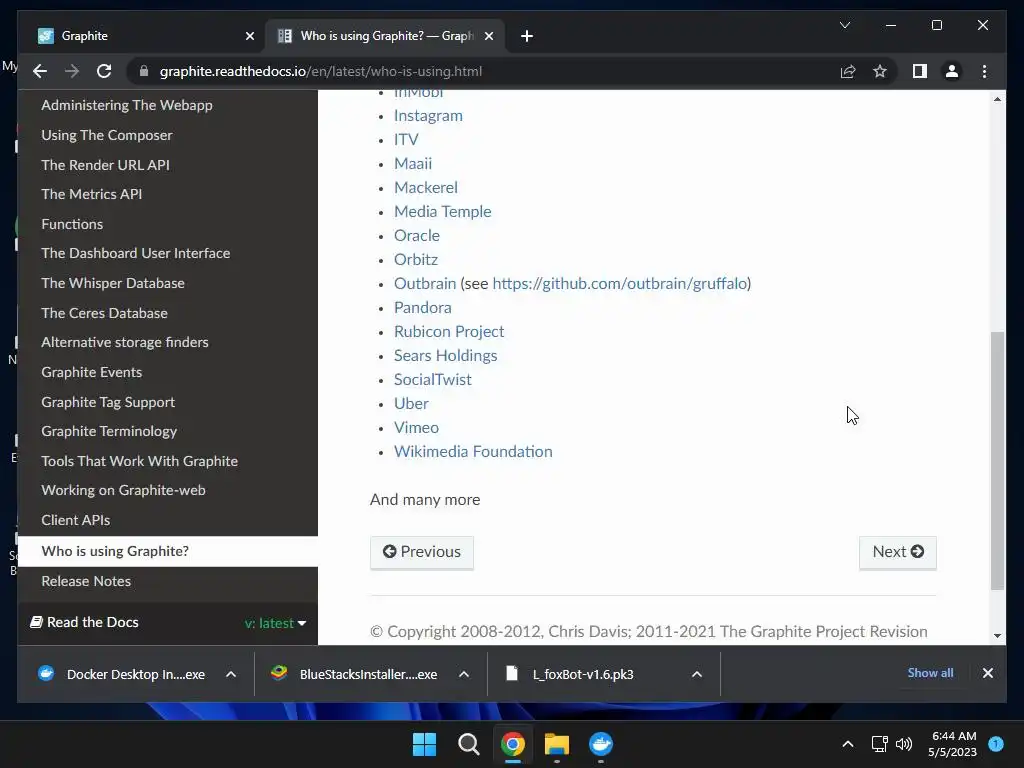
Task: Reload the page with the refresh icon
Action: click(104, 71)
